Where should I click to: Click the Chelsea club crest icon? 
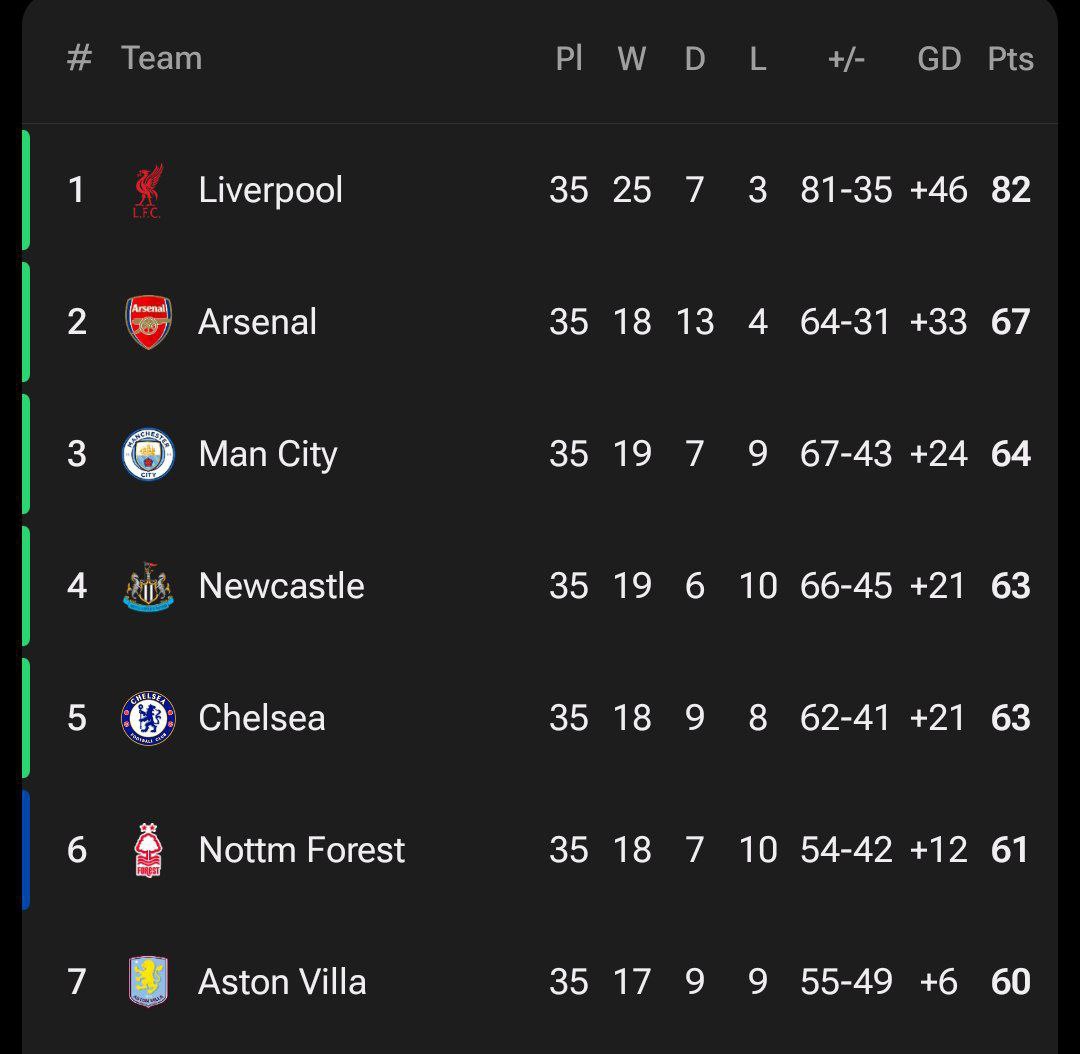click(148, 718)
